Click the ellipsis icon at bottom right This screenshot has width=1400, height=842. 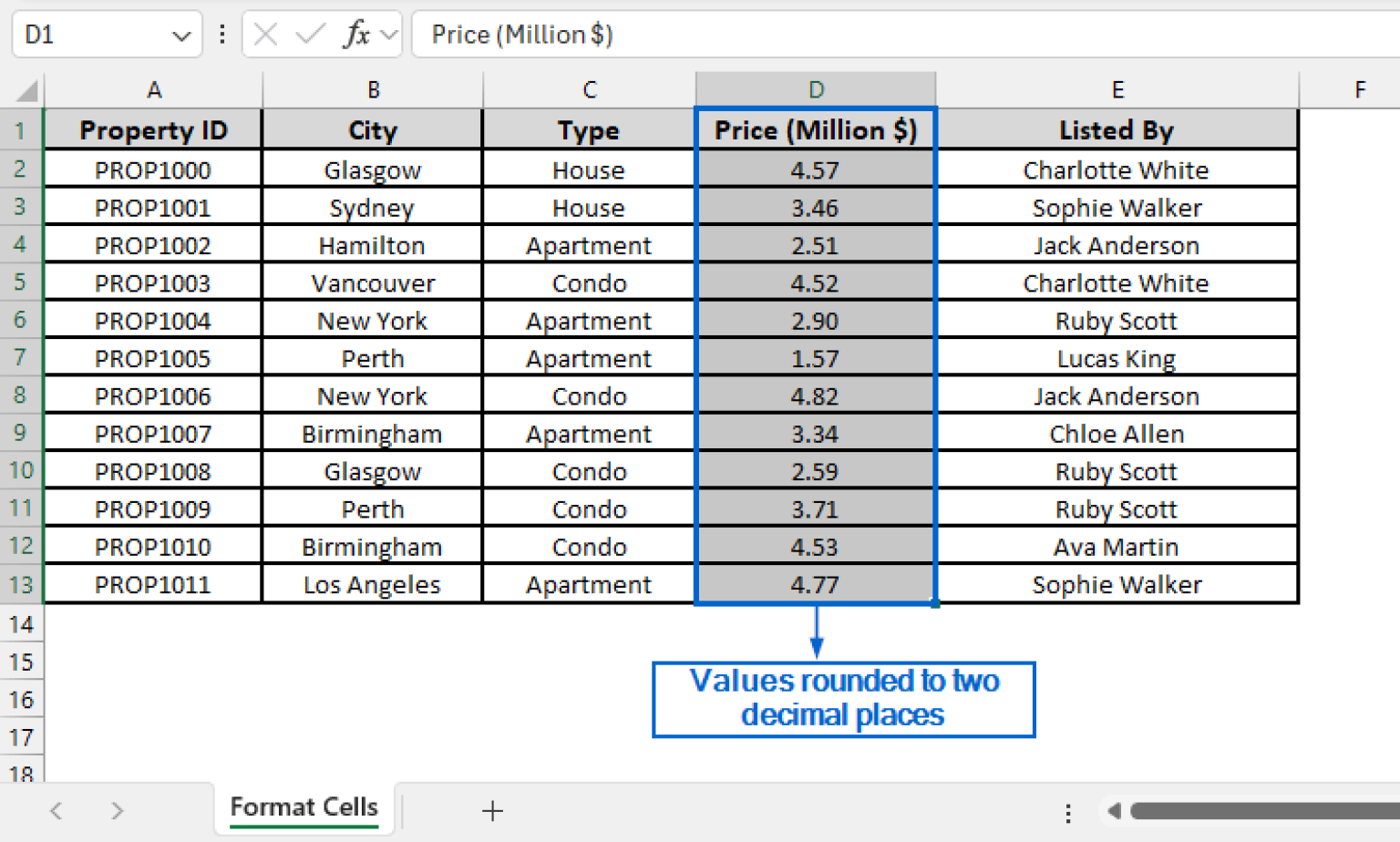(x=1068, y=810)
